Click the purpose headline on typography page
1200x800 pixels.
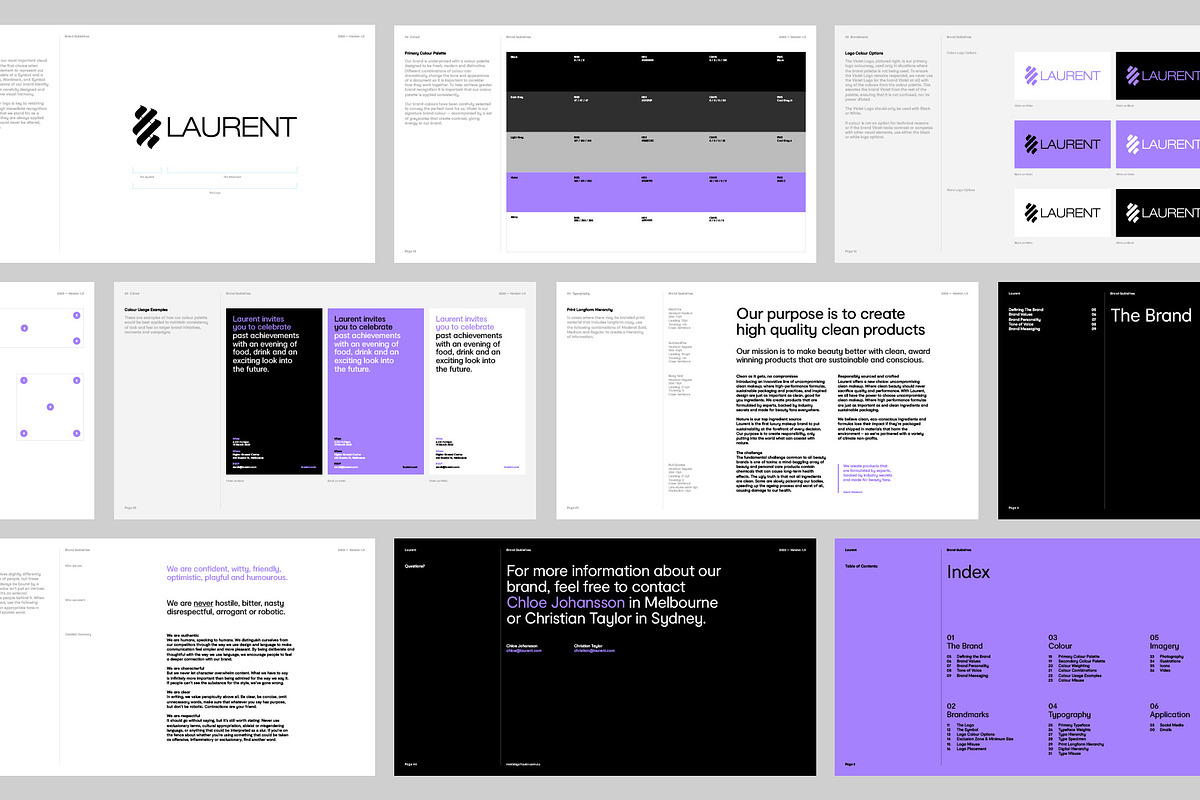[x=830, y=322]
